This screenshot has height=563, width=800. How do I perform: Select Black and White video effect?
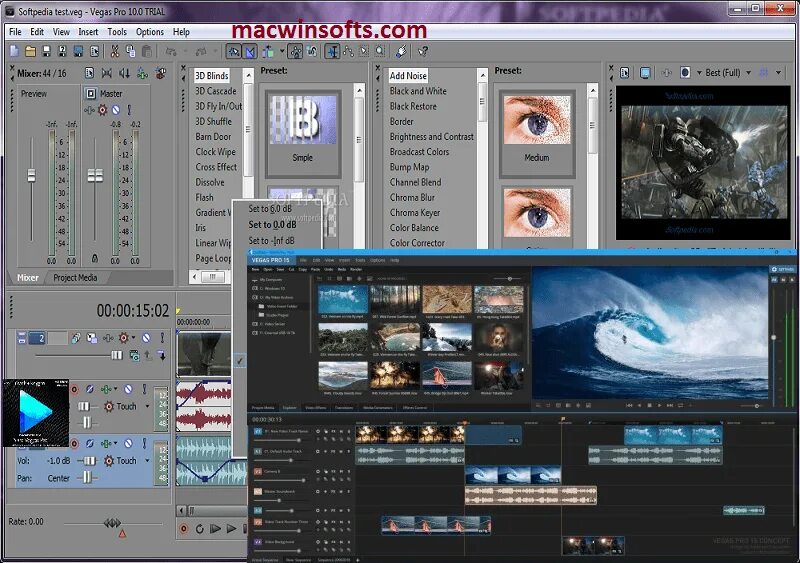coord(418,91)
